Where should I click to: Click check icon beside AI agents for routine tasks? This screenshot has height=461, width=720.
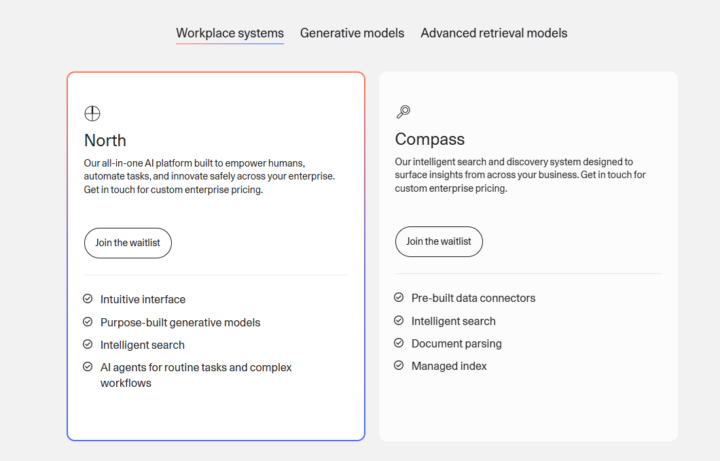tap(88, 366)
